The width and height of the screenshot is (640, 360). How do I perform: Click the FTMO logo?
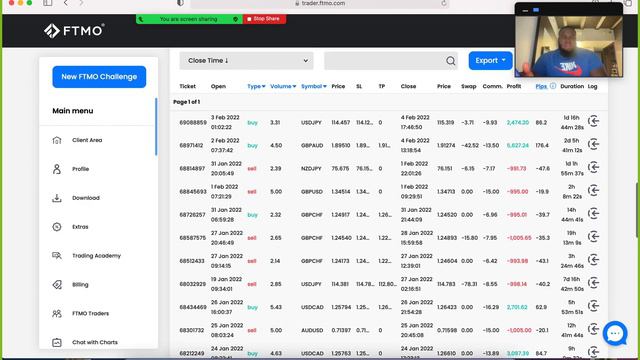74,31
